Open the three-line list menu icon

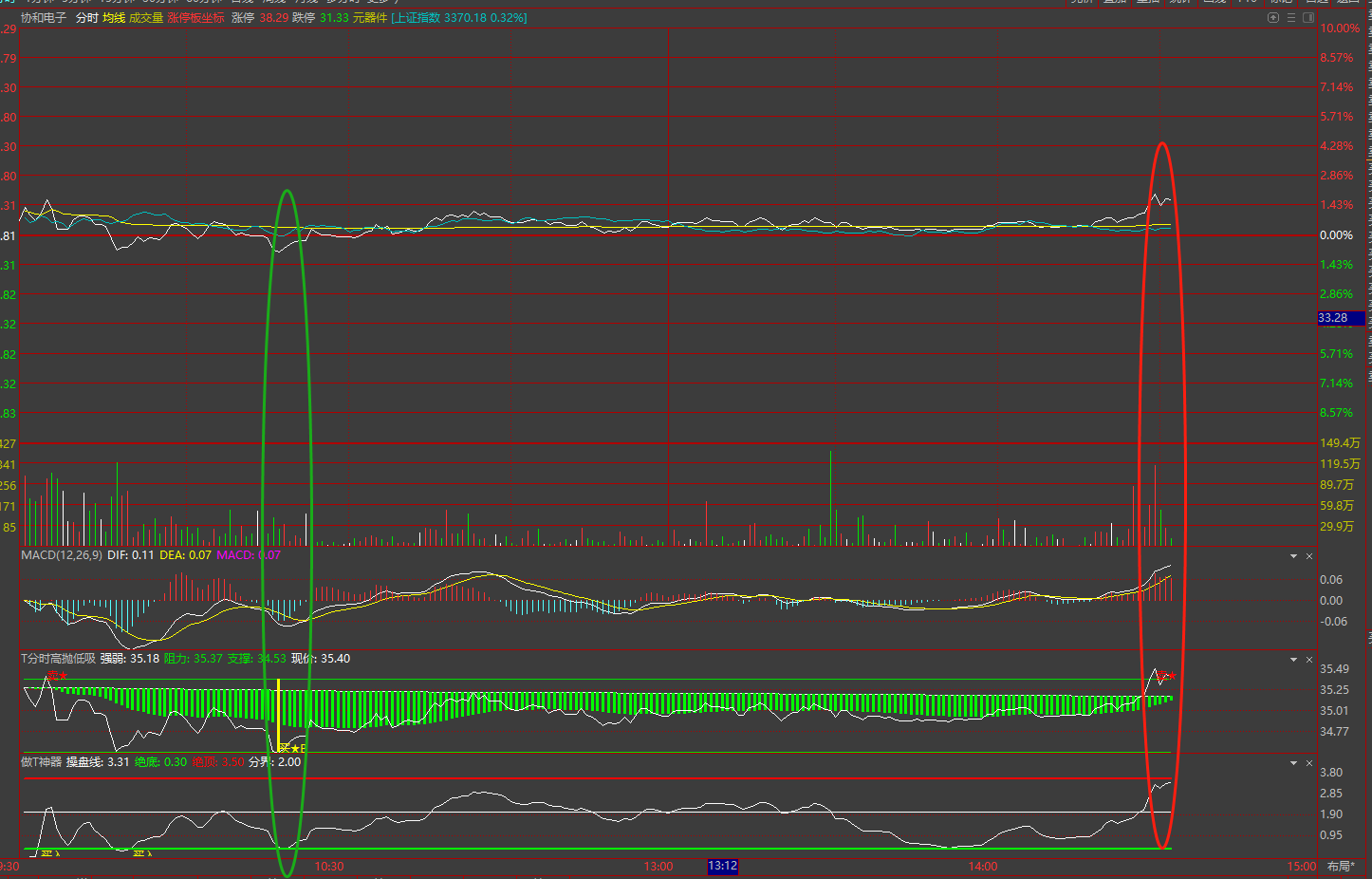(x=1291, y=18)
